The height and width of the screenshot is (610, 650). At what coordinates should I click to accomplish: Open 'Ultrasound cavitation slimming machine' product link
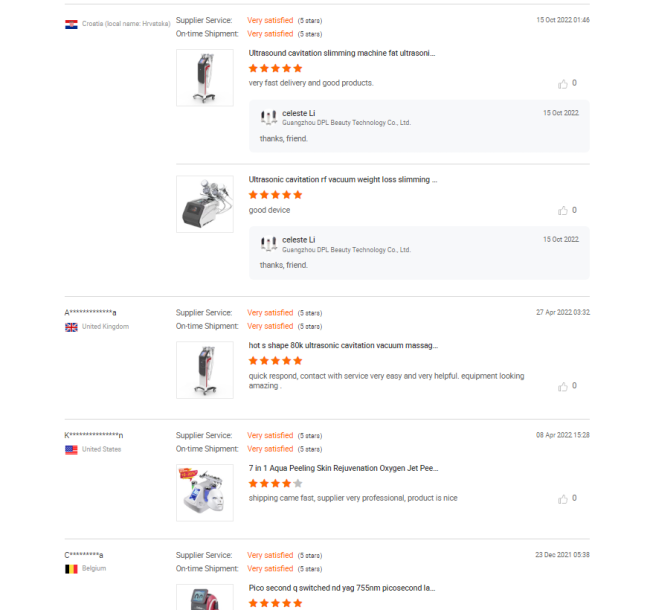[342, 53]
